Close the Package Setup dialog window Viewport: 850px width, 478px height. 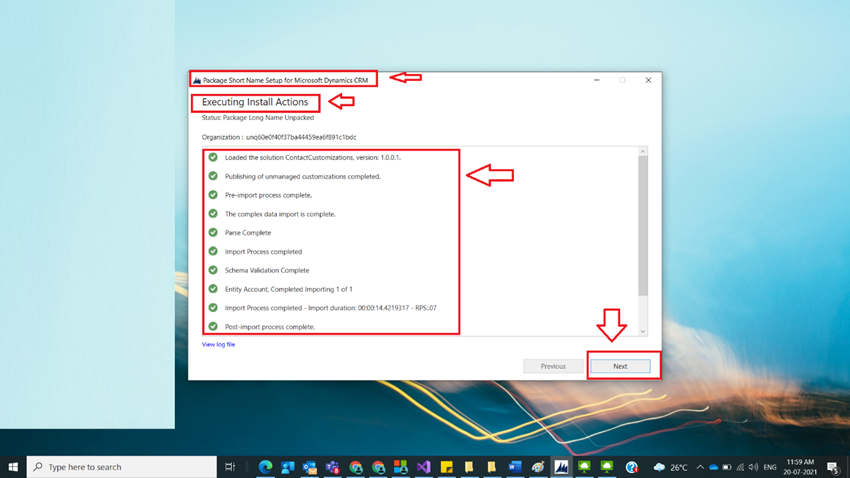tap(648, 80)
